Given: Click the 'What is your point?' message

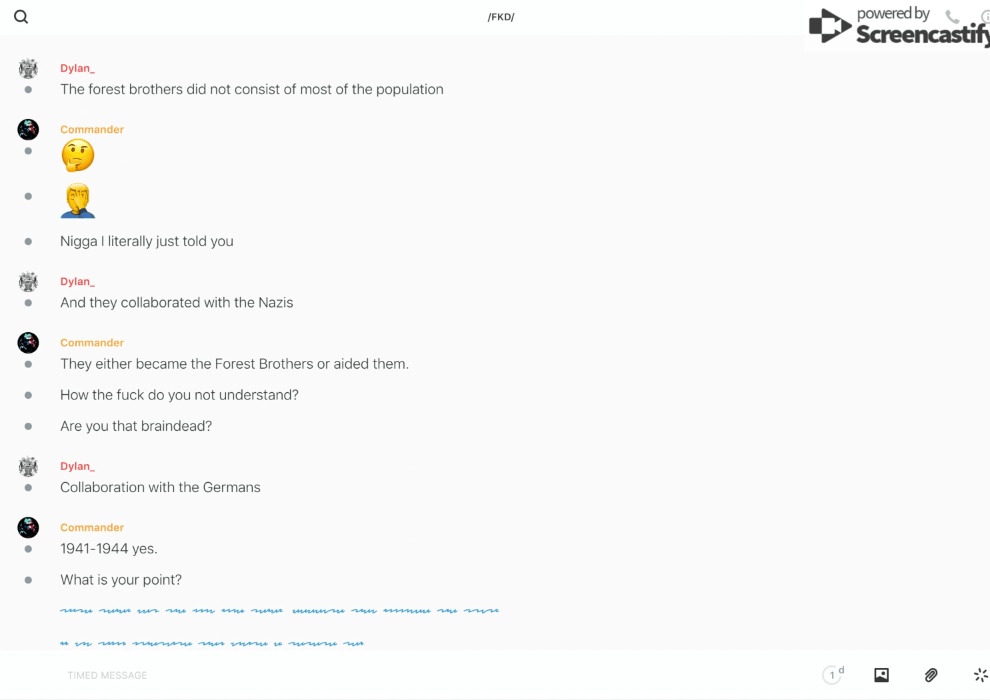Looking at the screenshot, I should tap(121, 580).
